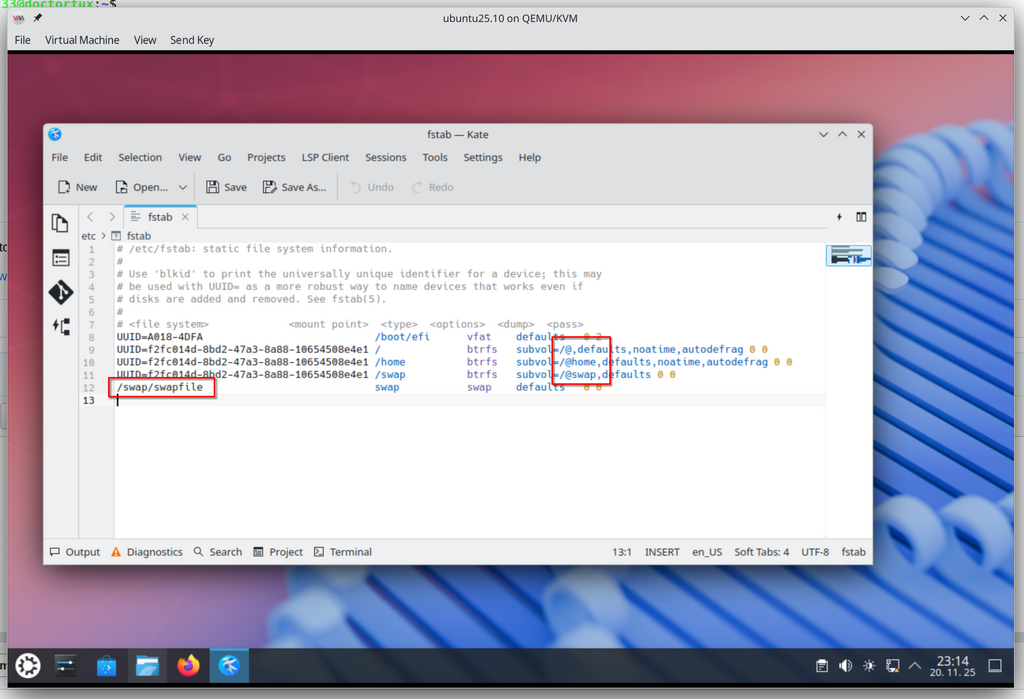1024x699 pixels.
Task: Create a new document with New
Action: (78, 187)
